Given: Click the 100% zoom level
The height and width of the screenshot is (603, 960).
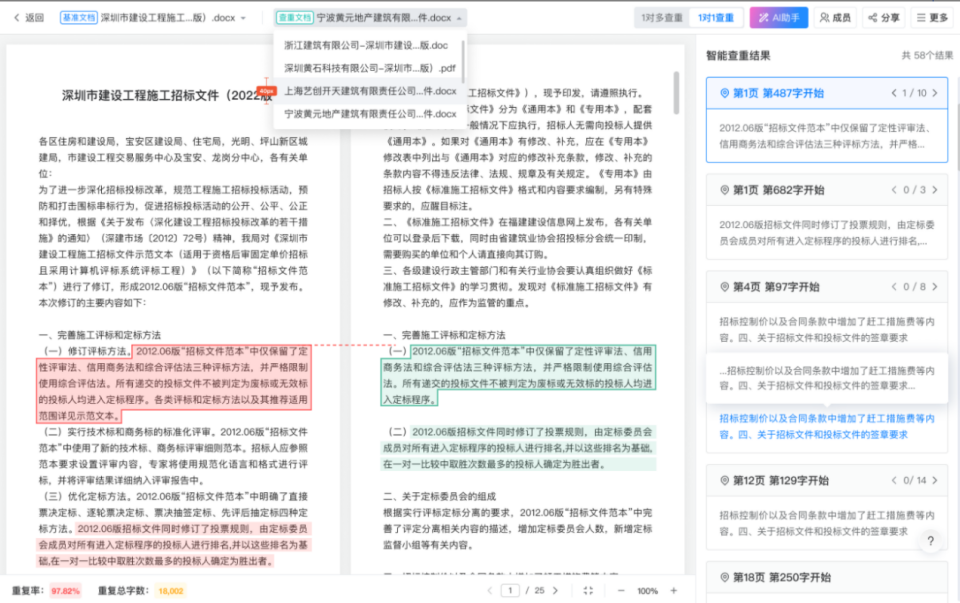Looking at the screenshot, I should (x=647, y=591).
